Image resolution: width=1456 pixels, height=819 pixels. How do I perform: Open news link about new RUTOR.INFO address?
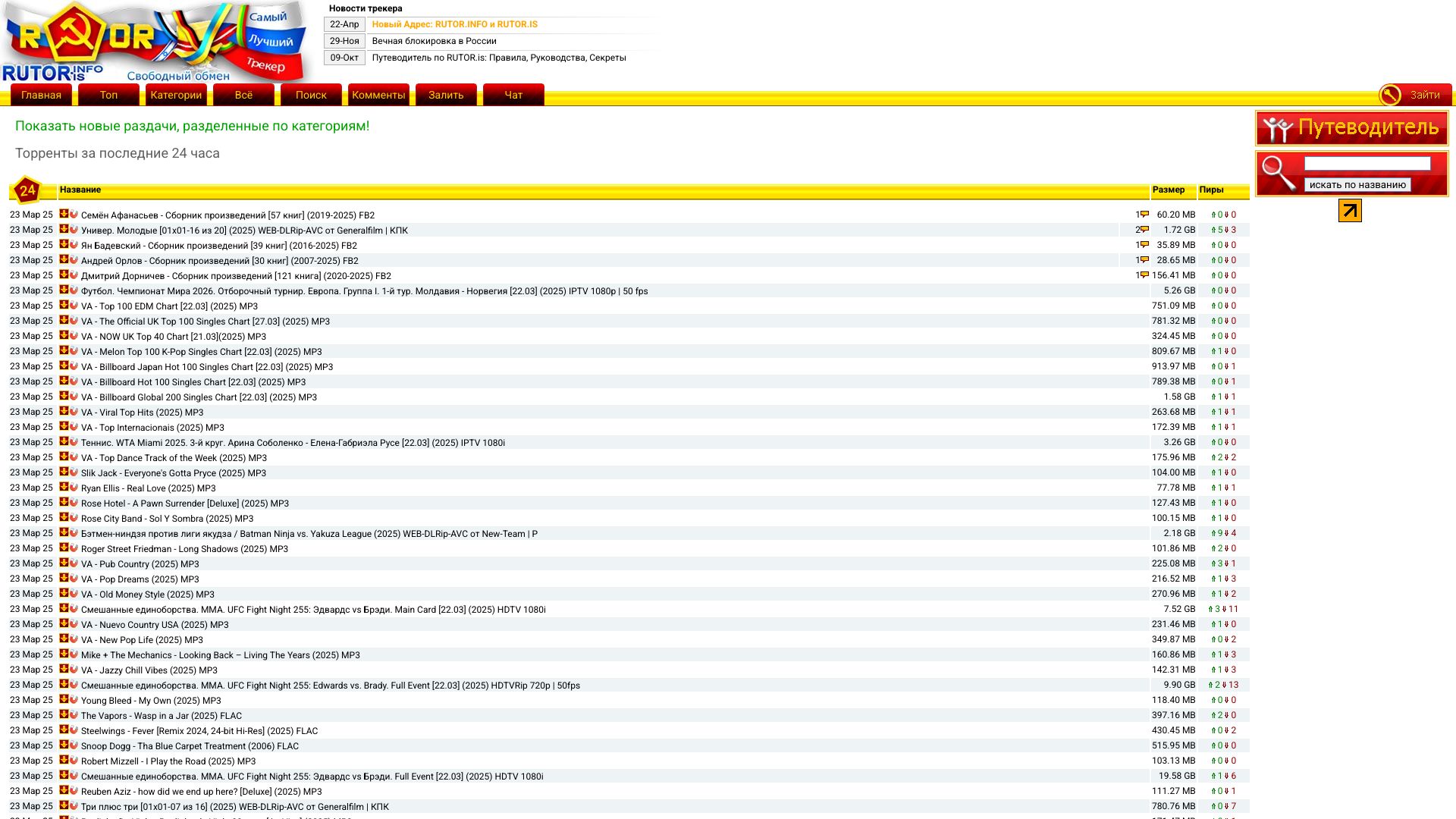[x=454, y=24]
